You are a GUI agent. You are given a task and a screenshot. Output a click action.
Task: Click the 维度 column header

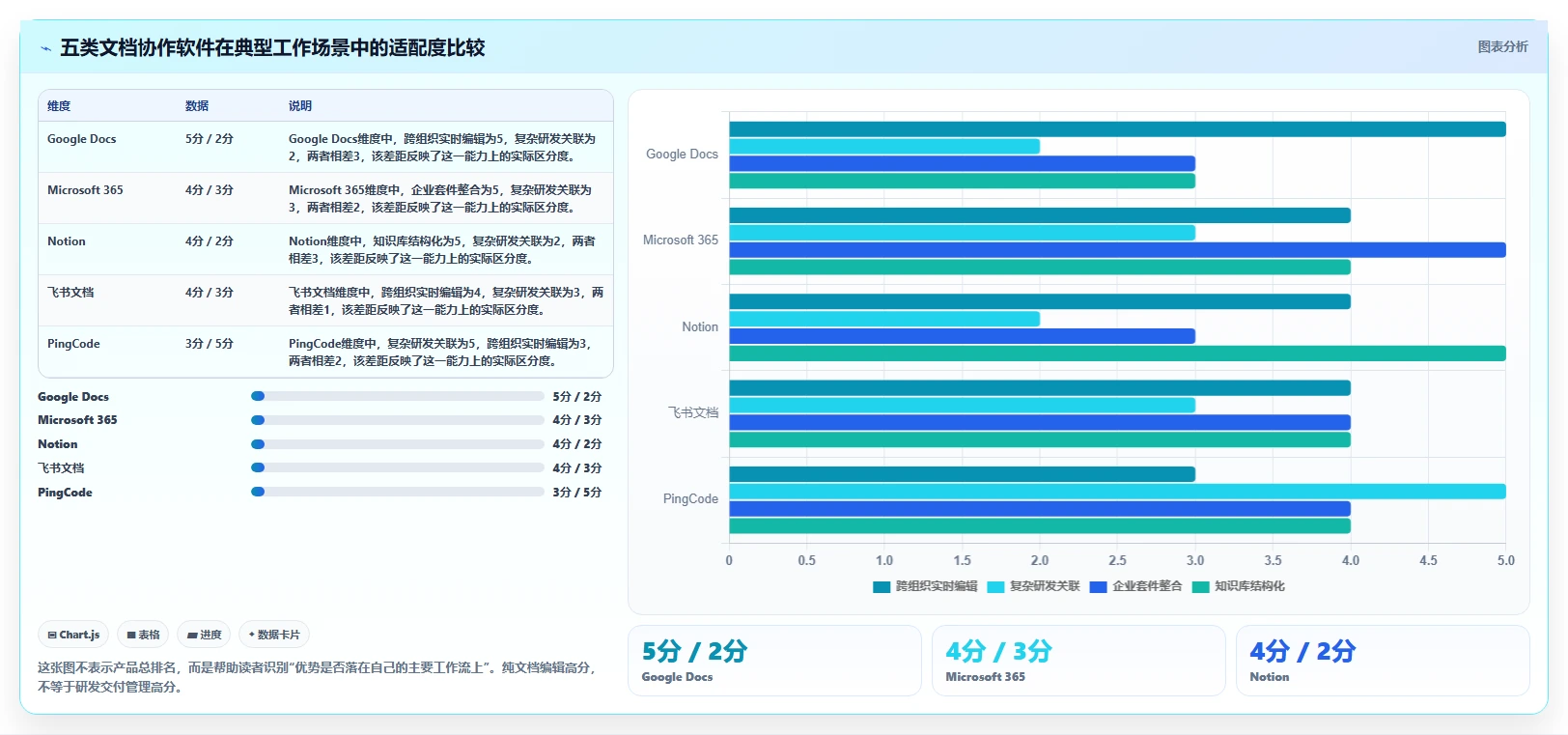[59, 106]
